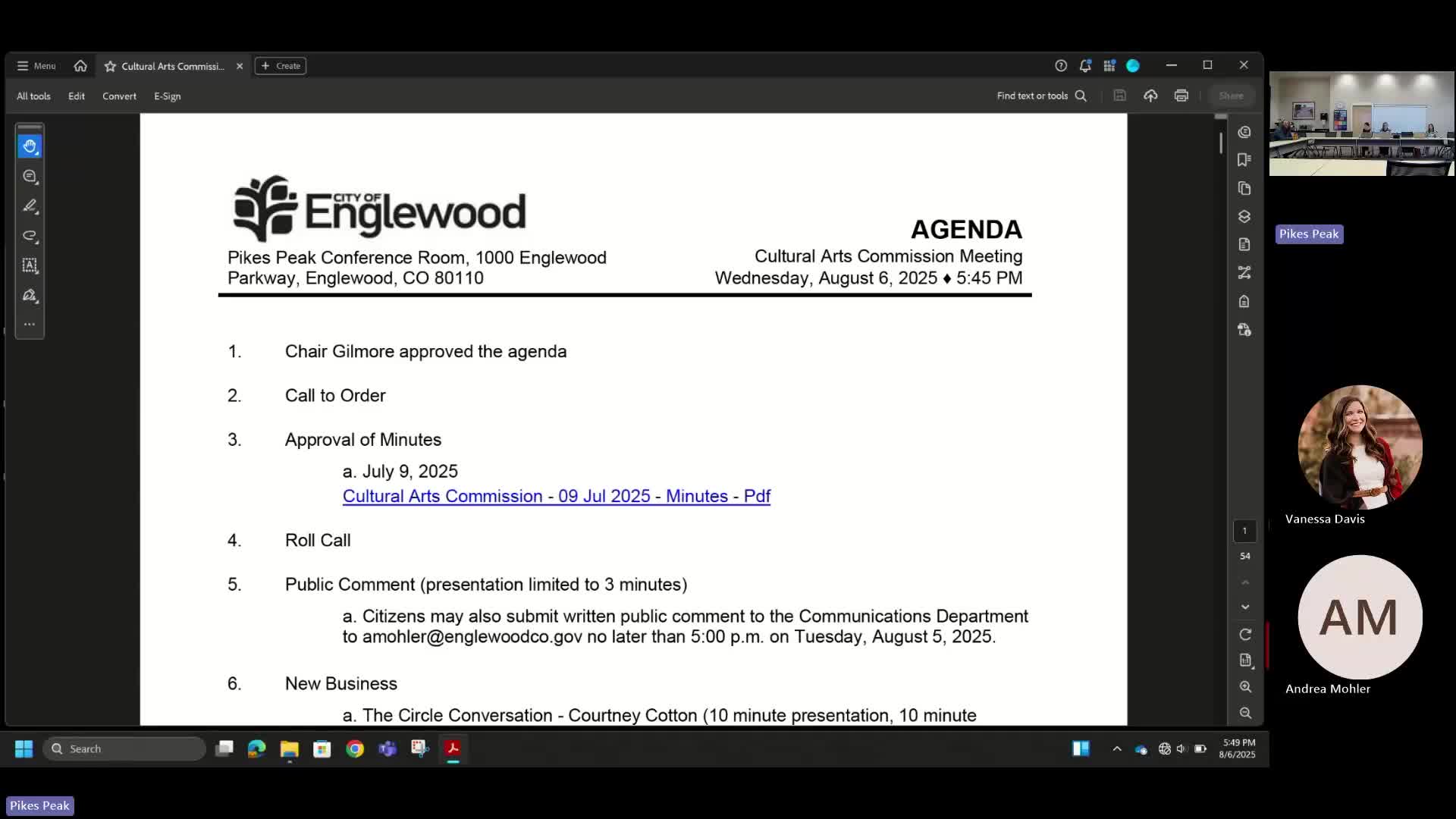Select the Hand tool in left toolbar

point(30,146)
